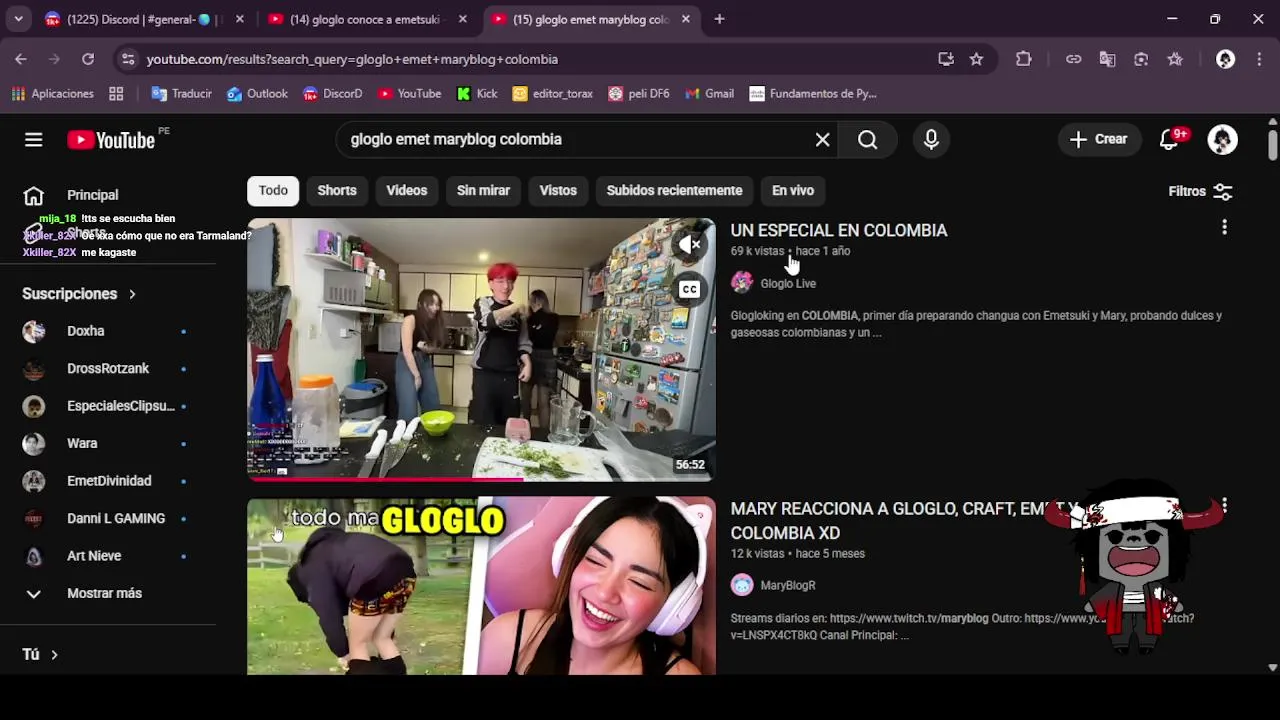
Task: Open the Outlook bookmark
Action: [x=257, y=94]
